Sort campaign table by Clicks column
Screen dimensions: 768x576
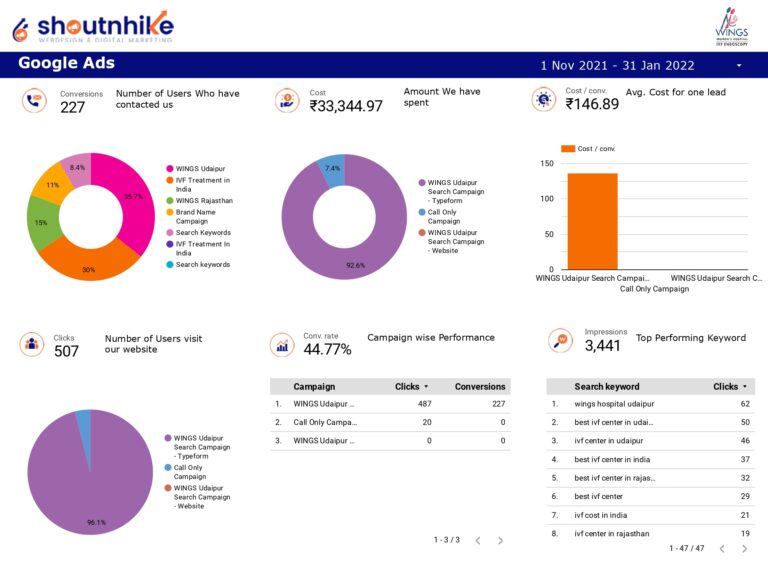pyautogui.click(x=411, y=386)
